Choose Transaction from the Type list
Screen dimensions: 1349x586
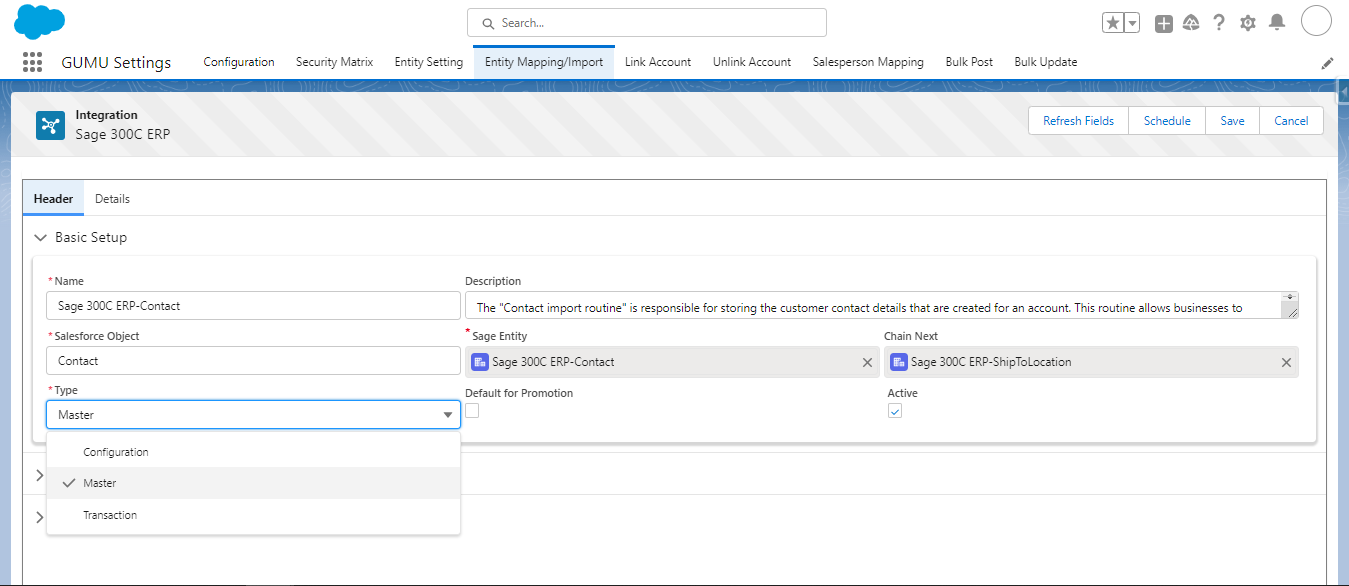click(253, 515)
